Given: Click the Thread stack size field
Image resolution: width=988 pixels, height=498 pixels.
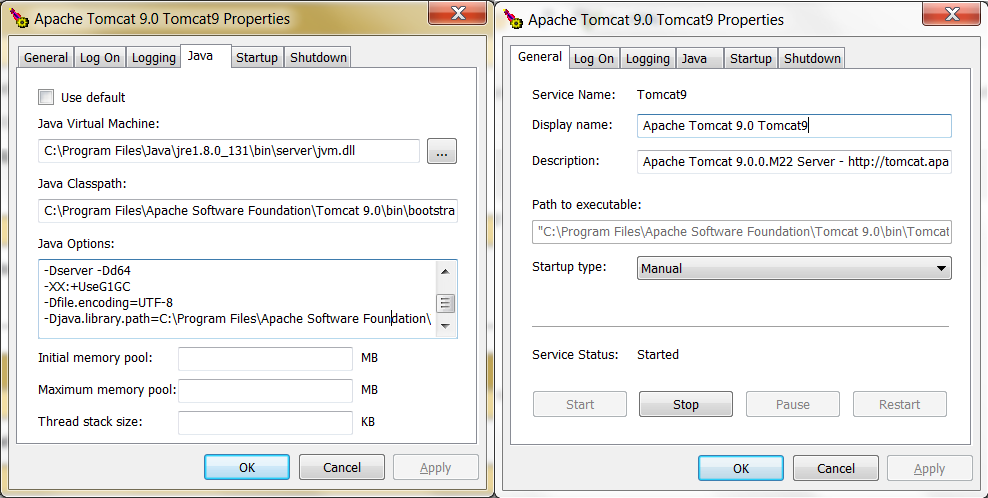Looking at the screenshot, I should pos(265,422).
